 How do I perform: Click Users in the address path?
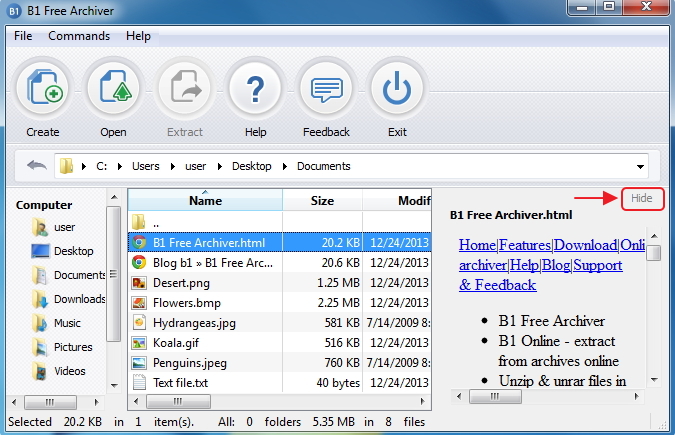click(x=146, y=166)
